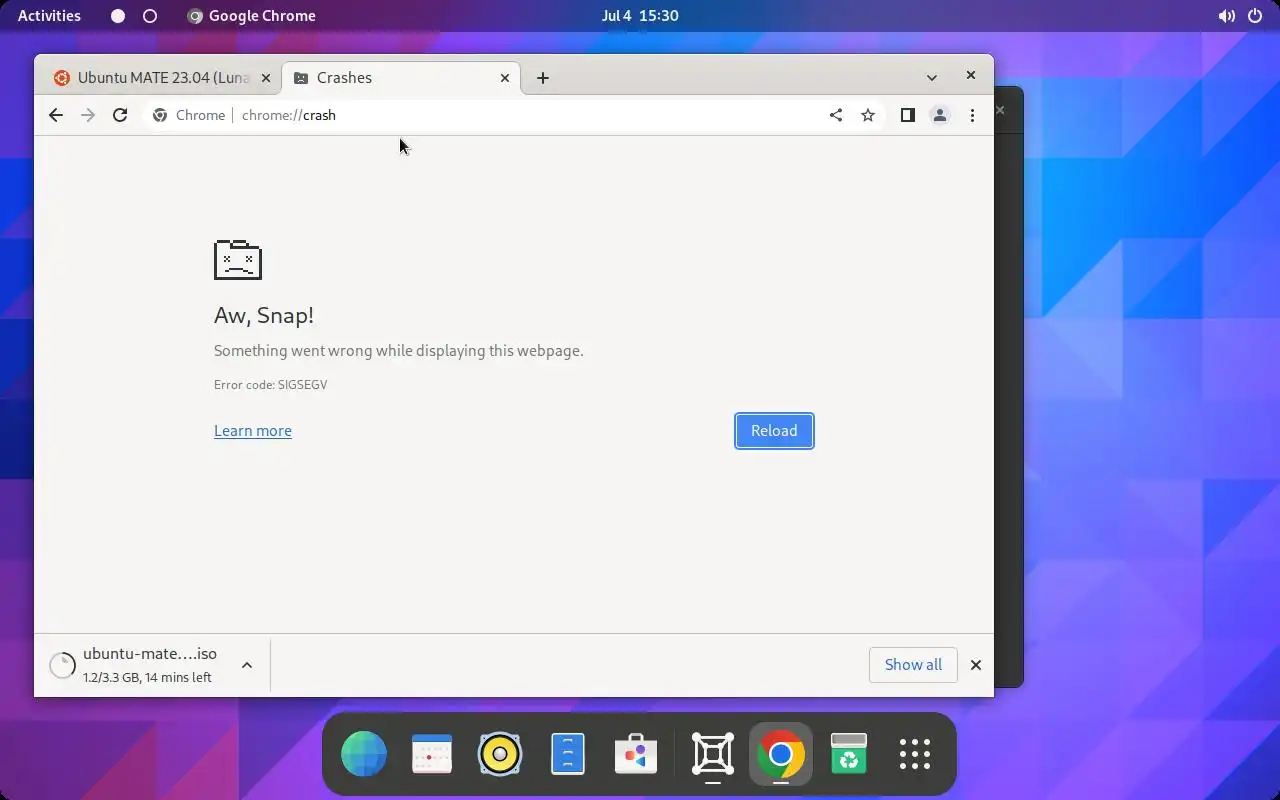This screenshot has height=800, width=1280.
Task: Open the power menu in top bar
Action: click(1255, 16)
